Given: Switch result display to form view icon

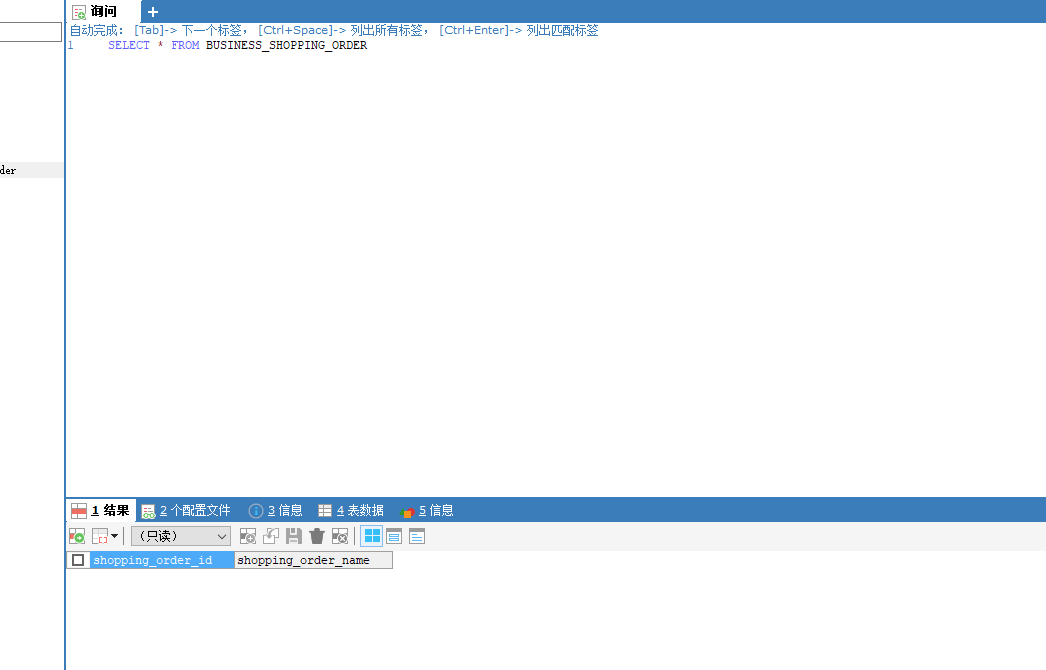Looking at the screenshot, I should [394, 536].
